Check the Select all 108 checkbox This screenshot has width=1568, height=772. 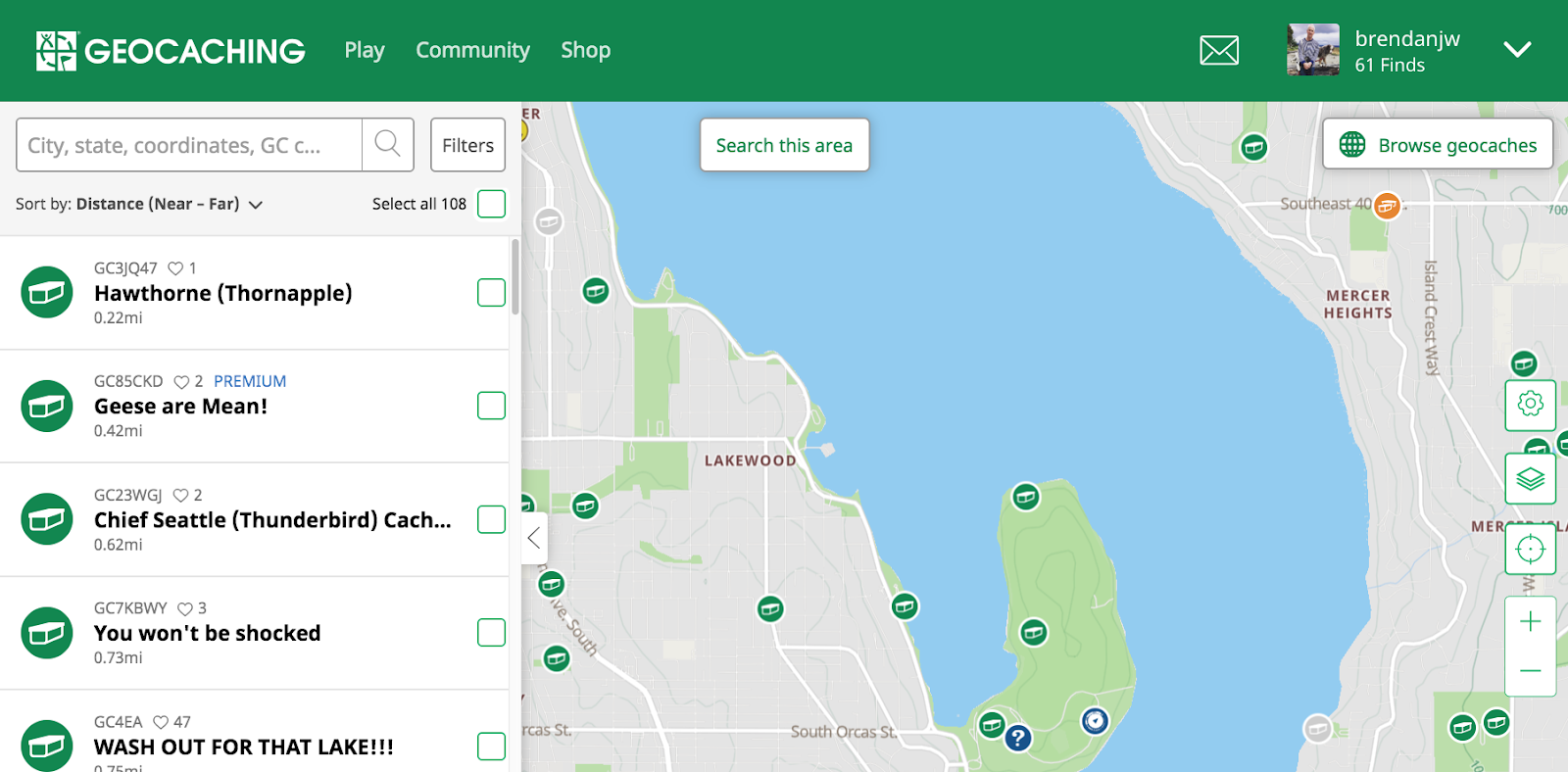coord(491,204)
